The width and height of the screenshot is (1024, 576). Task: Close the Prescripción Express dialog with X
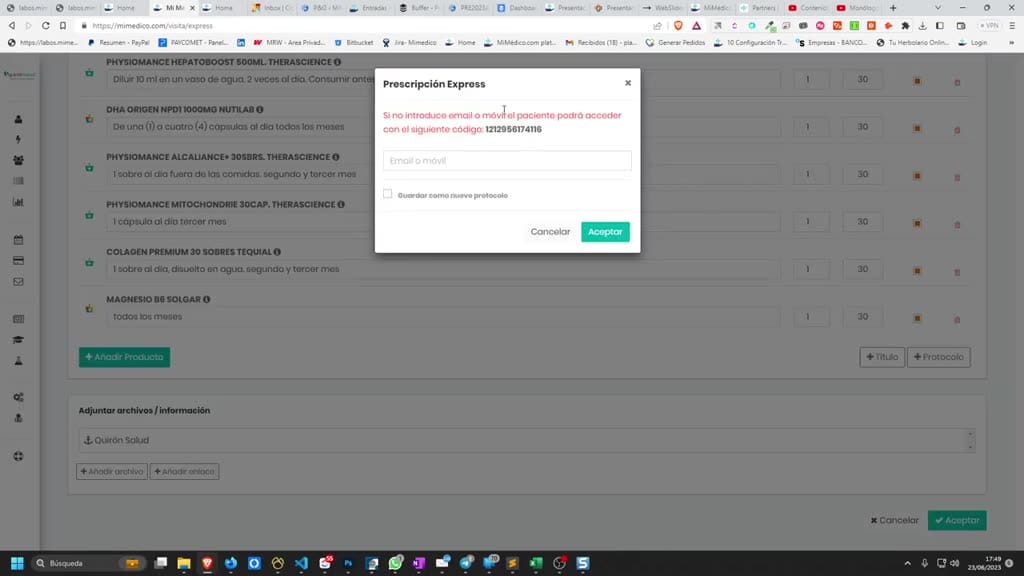pos(628,83)
